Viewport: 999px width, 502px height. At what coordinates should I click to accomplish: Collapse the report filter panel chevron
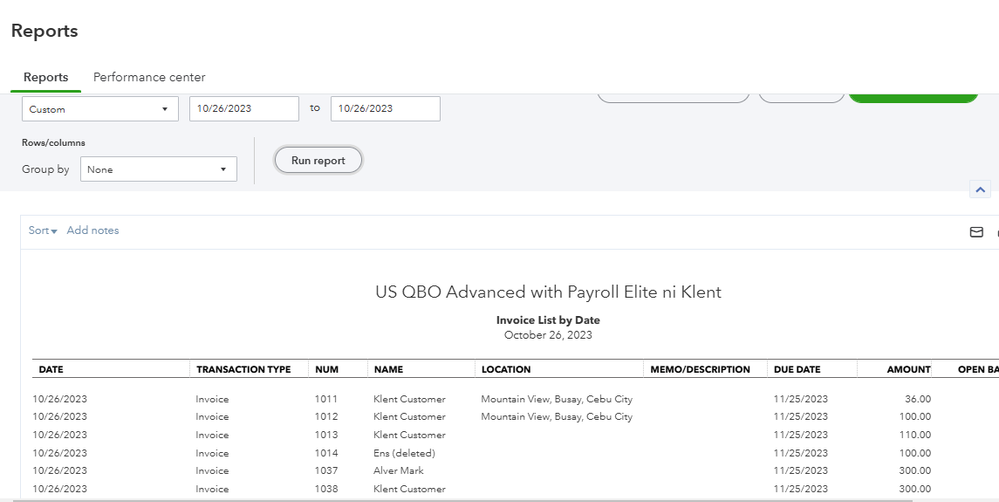(x=980, y=190)
